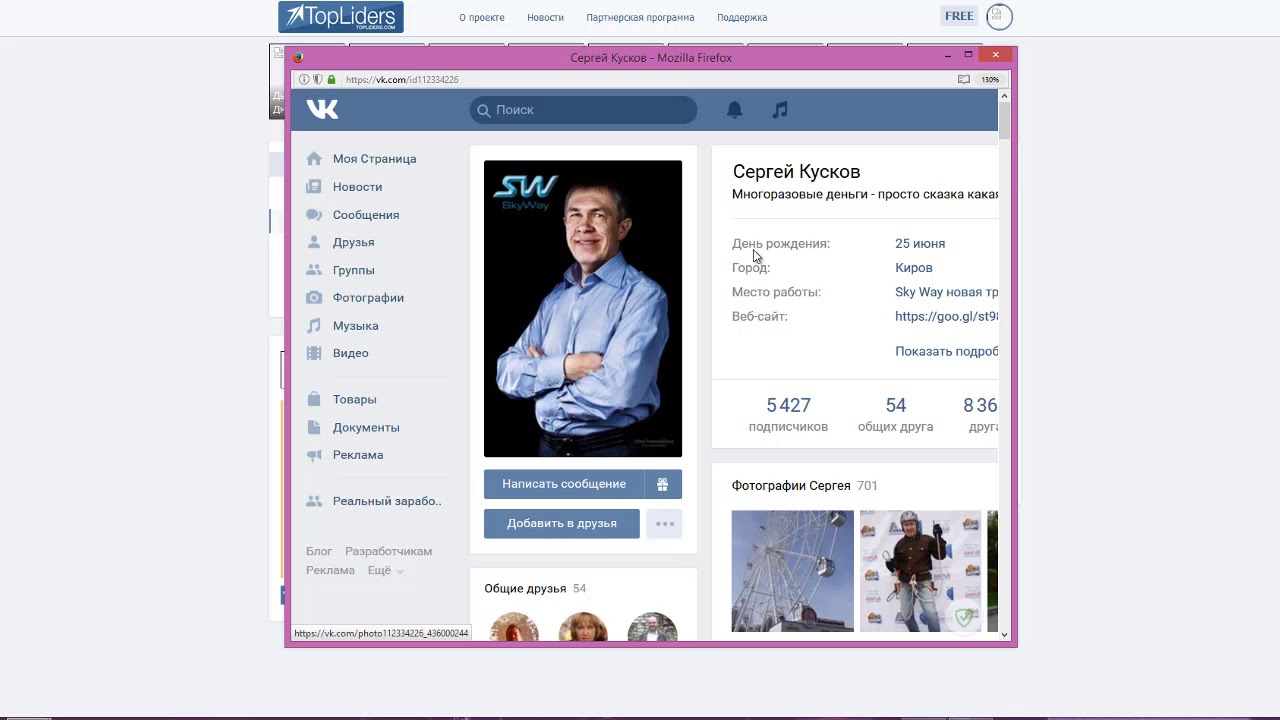Image resolution: width=1280 pixels, height=720 pixels.
Task: Click the Многоразовые деньги status text
Action: tap(865, 194)
